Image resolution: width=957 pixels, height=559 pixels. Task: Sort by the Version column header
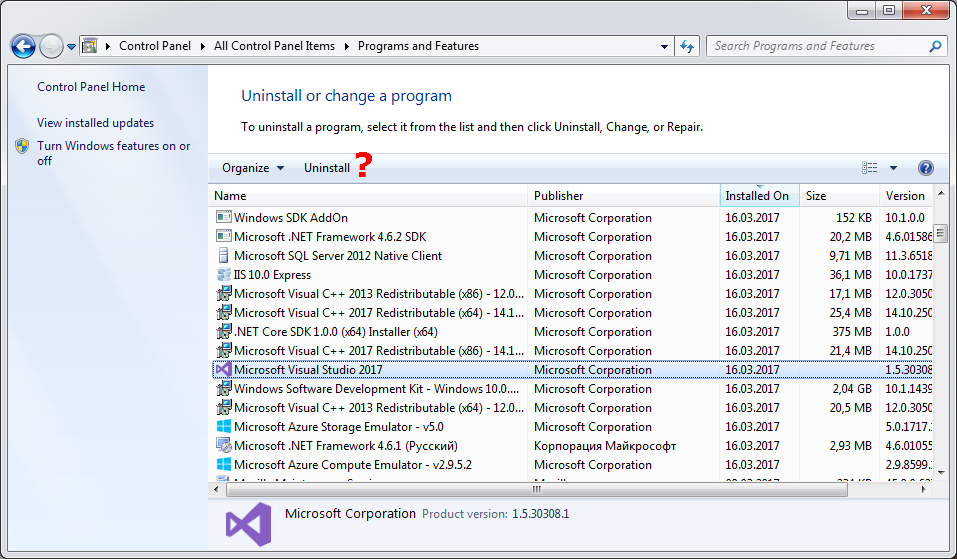click(906, 196)
